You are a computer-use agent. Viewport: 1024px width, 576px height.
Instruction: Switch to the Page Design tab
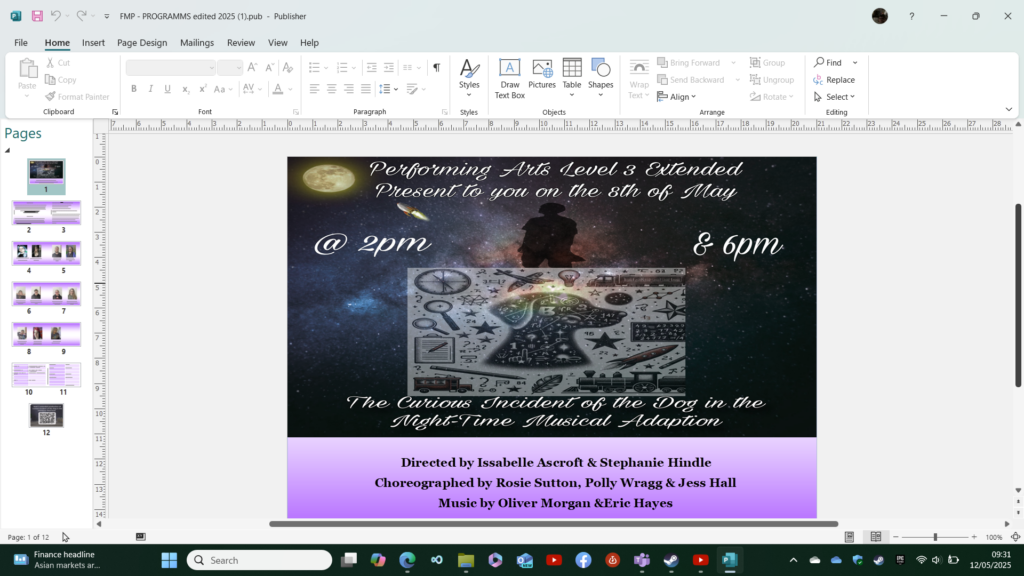coord(142,42)
